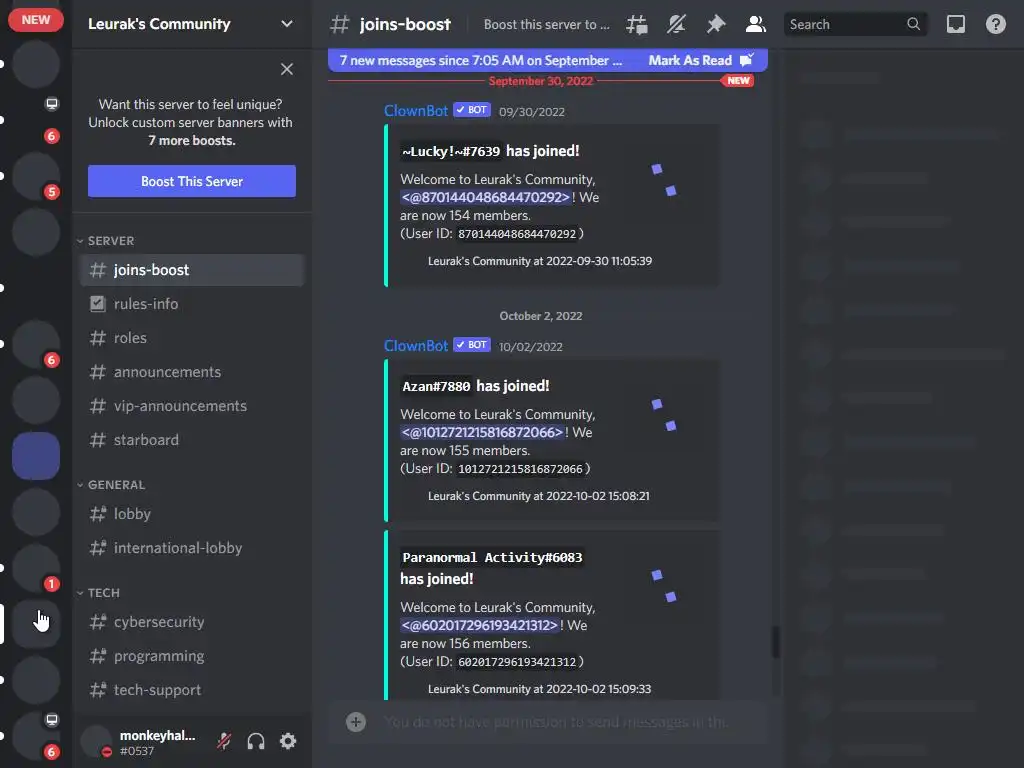This screenshot has height=768, width=1024.
Task: Click user ID code 870144048684470292
Action: (517, 234)
